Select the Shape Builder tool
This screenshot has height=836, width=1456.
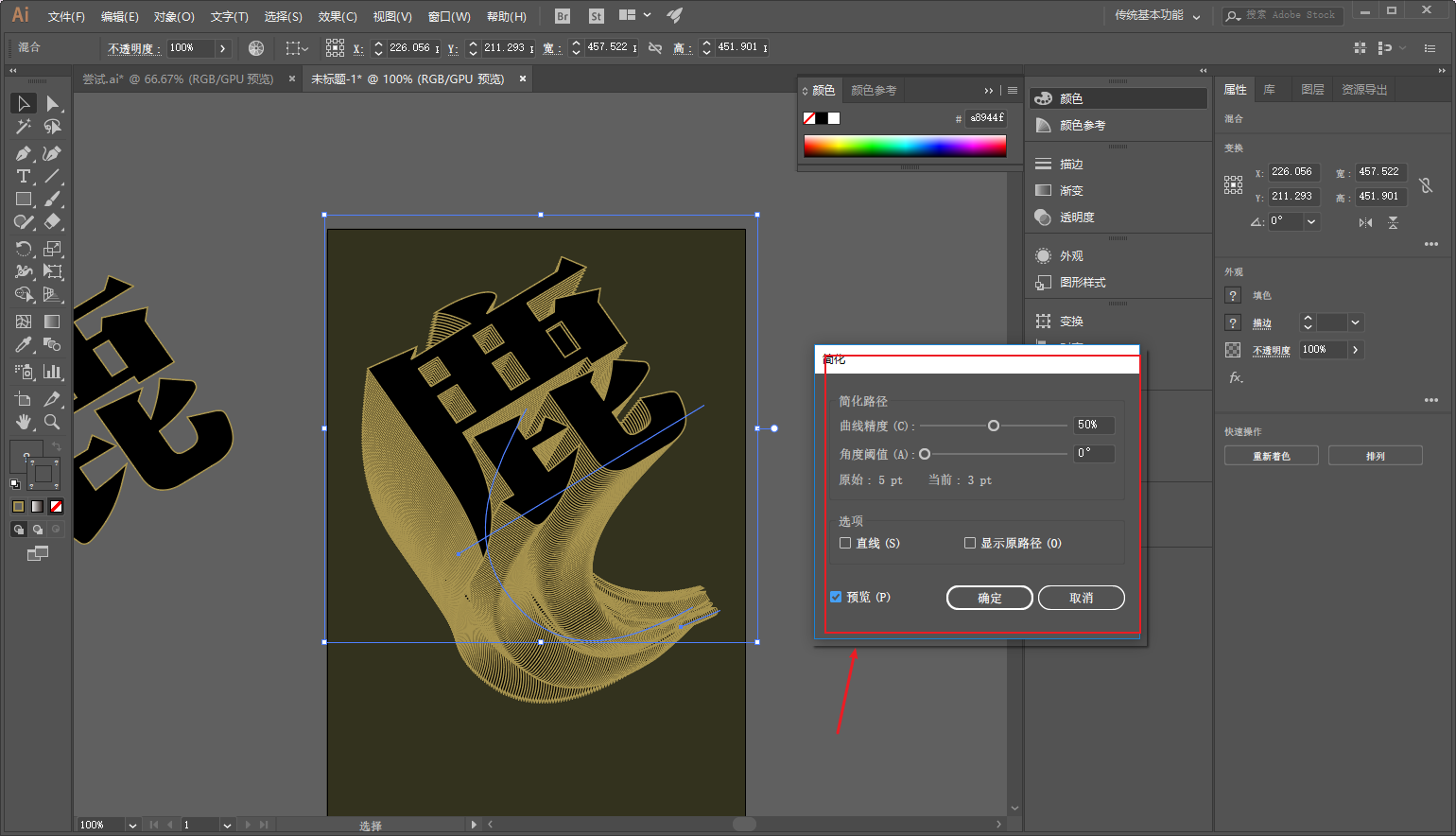[24, 295]
